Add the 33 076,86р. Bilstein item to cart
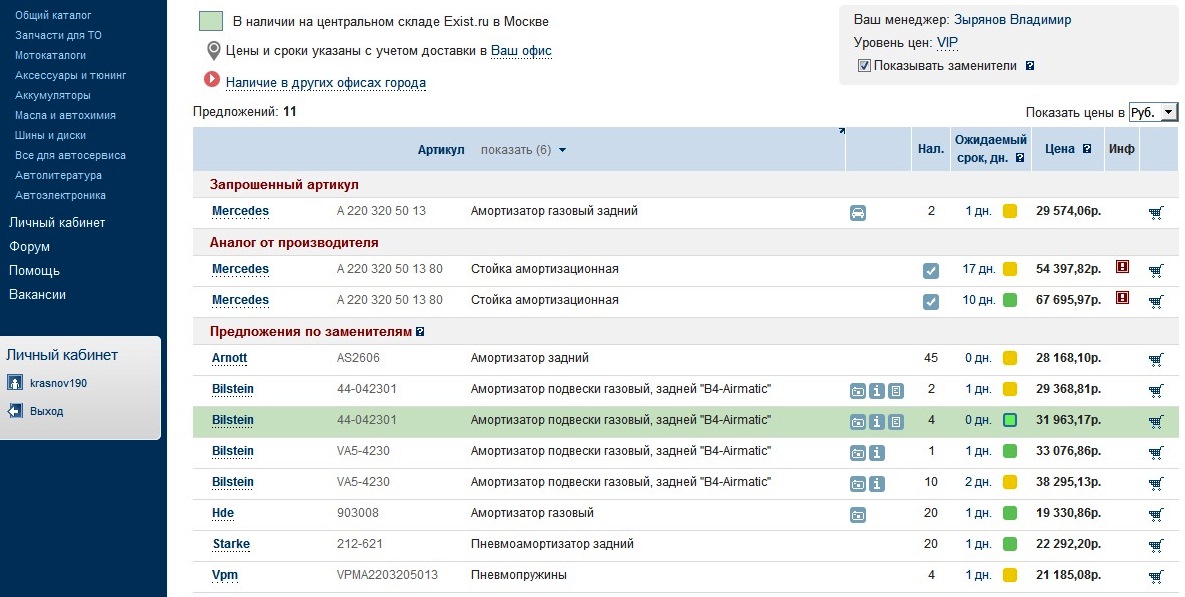This screenshot has width=1185, height=597. coord(1156,453)
